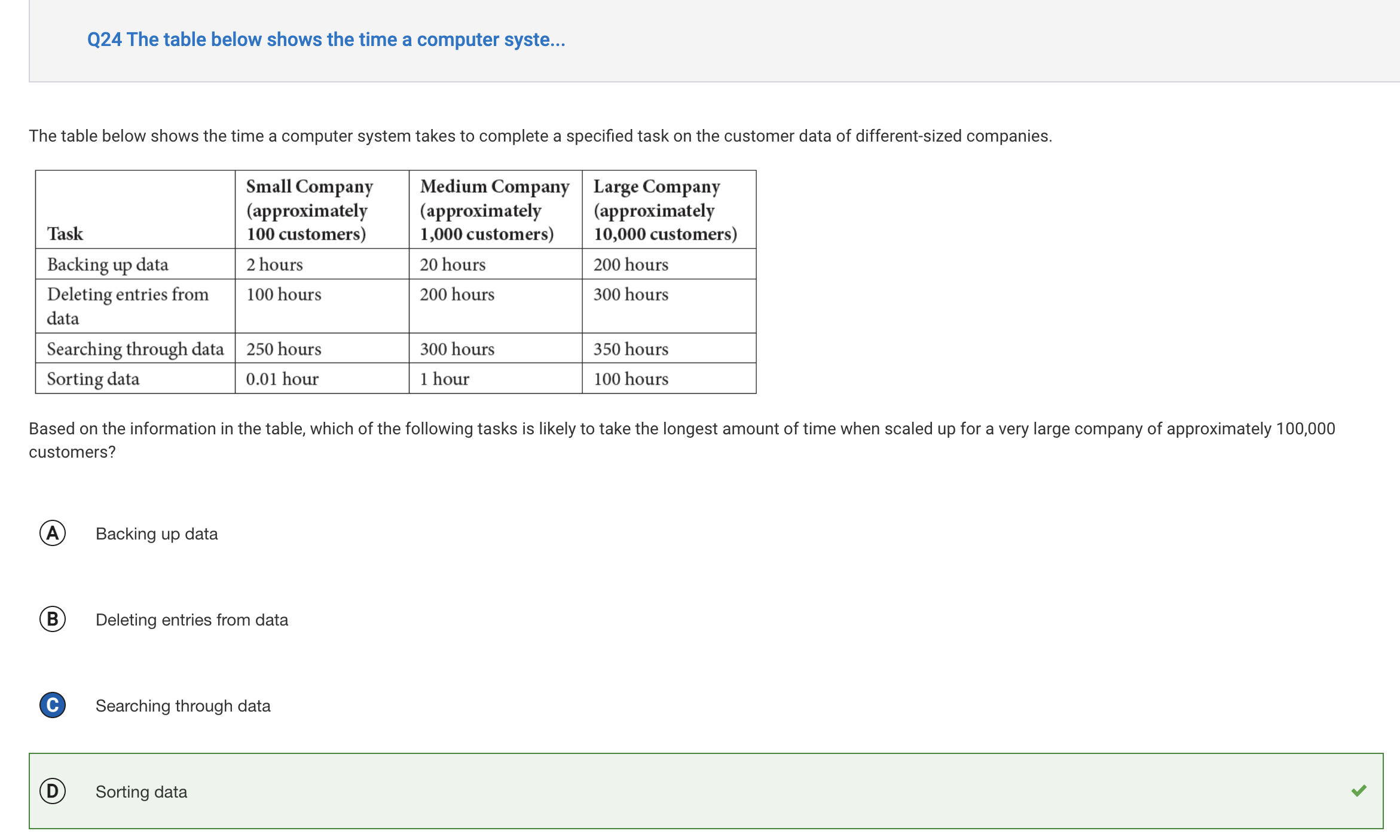Click the '250 hours' table cell

322,348
